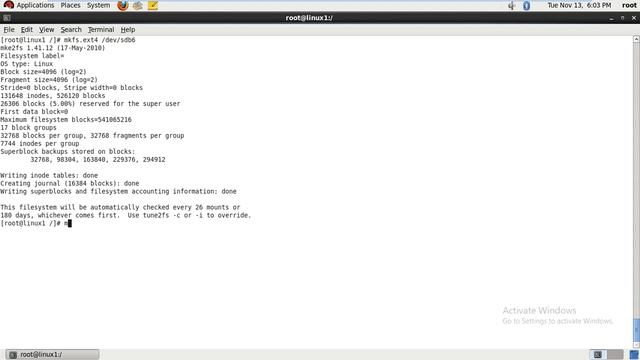
Task: Open the Search menu in terminal
Action: 71,29
